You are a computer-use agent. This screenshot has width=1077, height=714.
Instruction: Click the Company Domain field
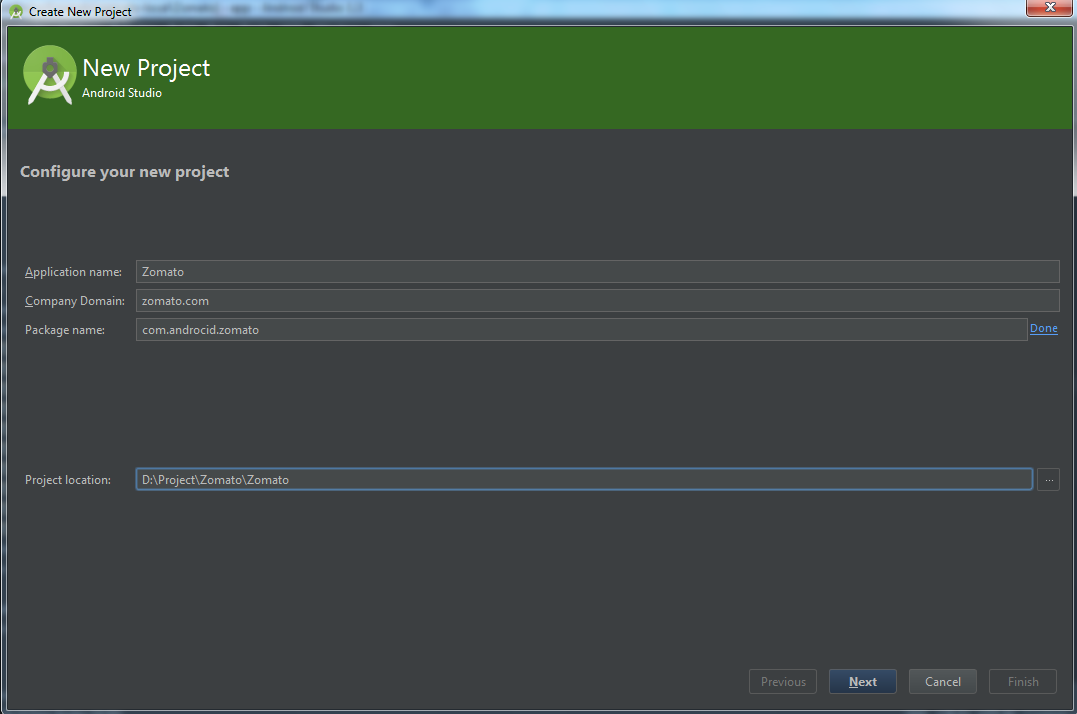[x=598, y=301]
